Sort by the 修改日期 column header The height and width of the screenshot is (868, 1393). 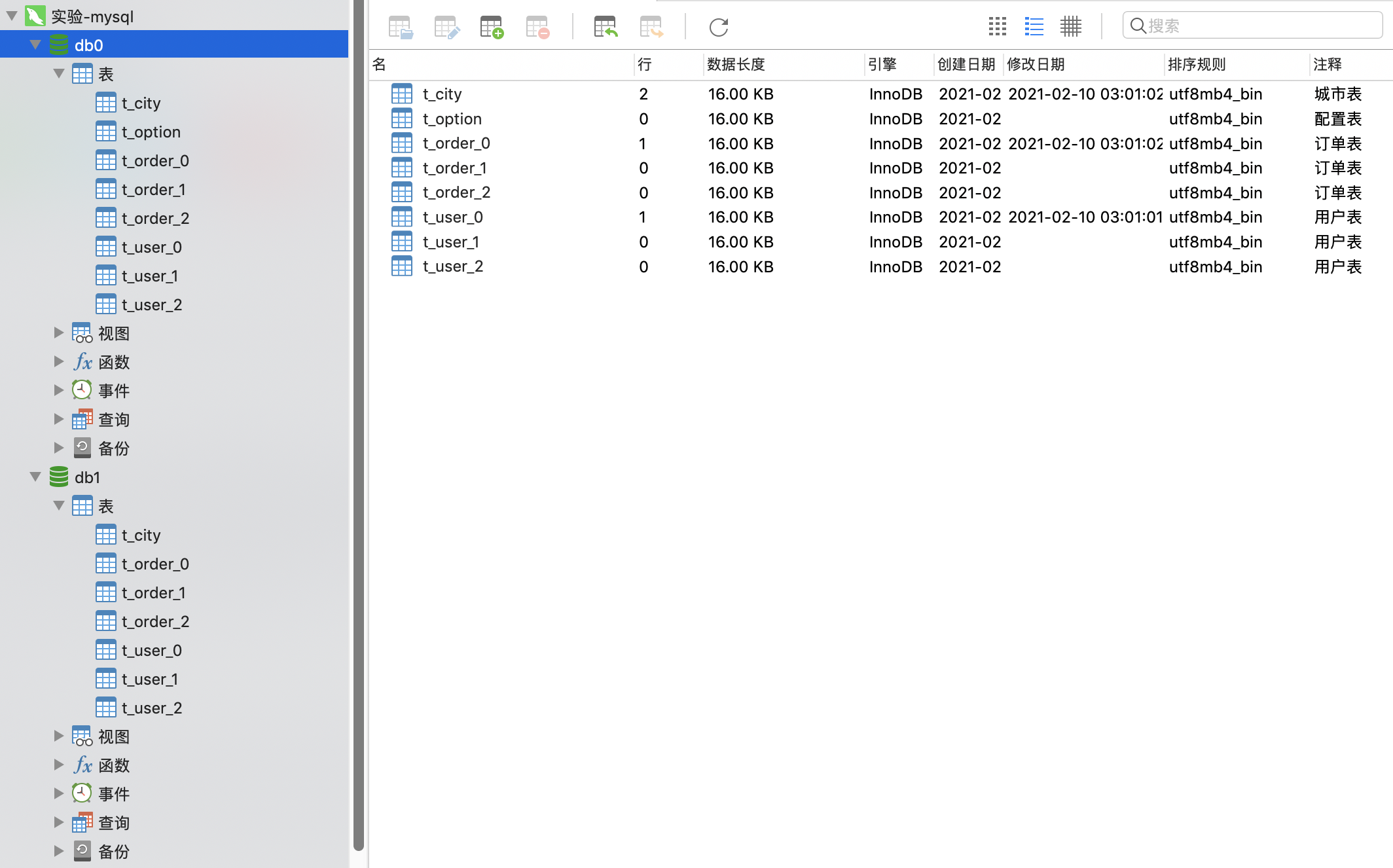(1036, 64)
